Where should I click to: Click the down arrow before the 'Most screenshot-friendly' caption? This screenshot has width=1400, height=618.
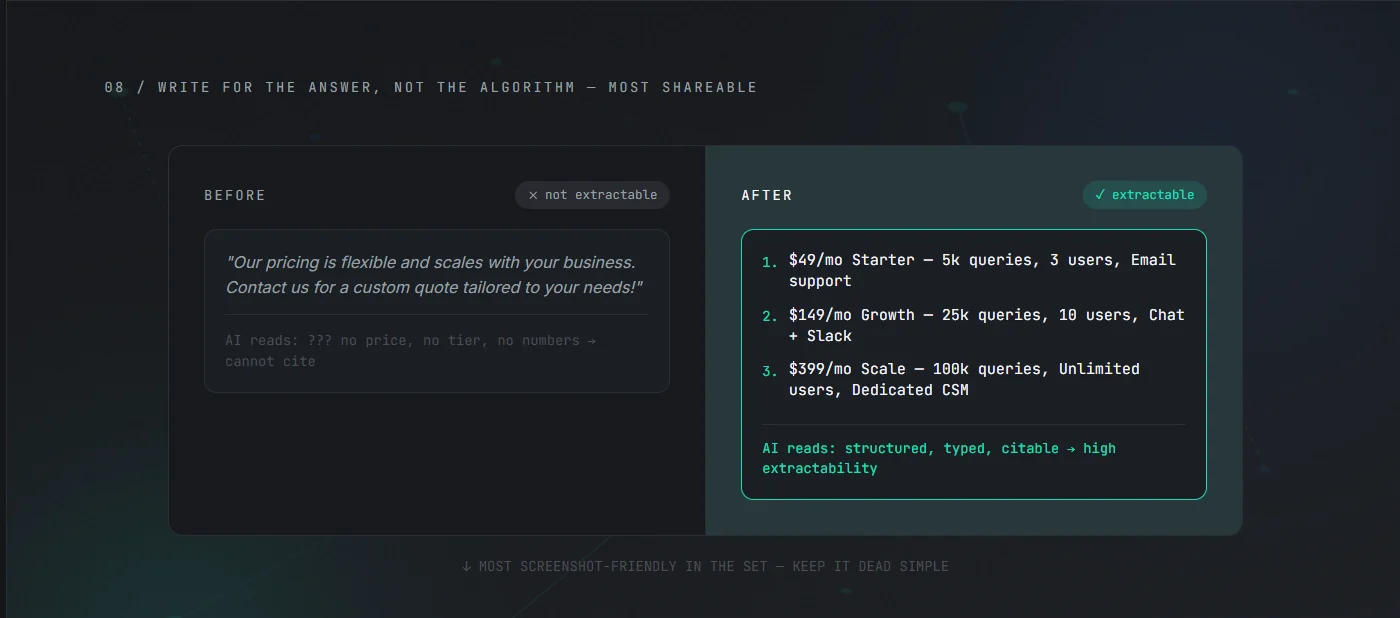467,566
